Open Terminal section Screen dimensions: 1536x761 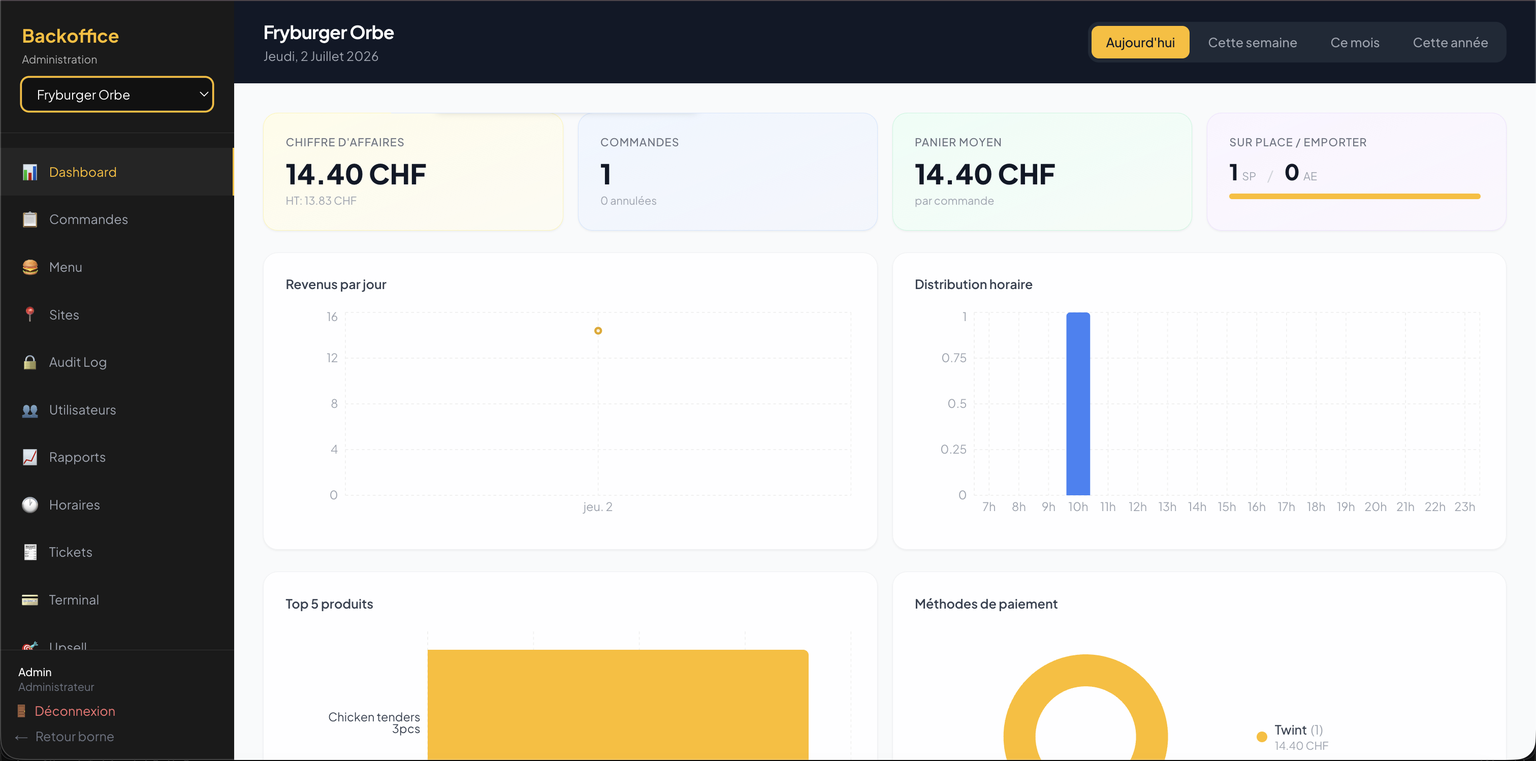(x=117, y=600)
